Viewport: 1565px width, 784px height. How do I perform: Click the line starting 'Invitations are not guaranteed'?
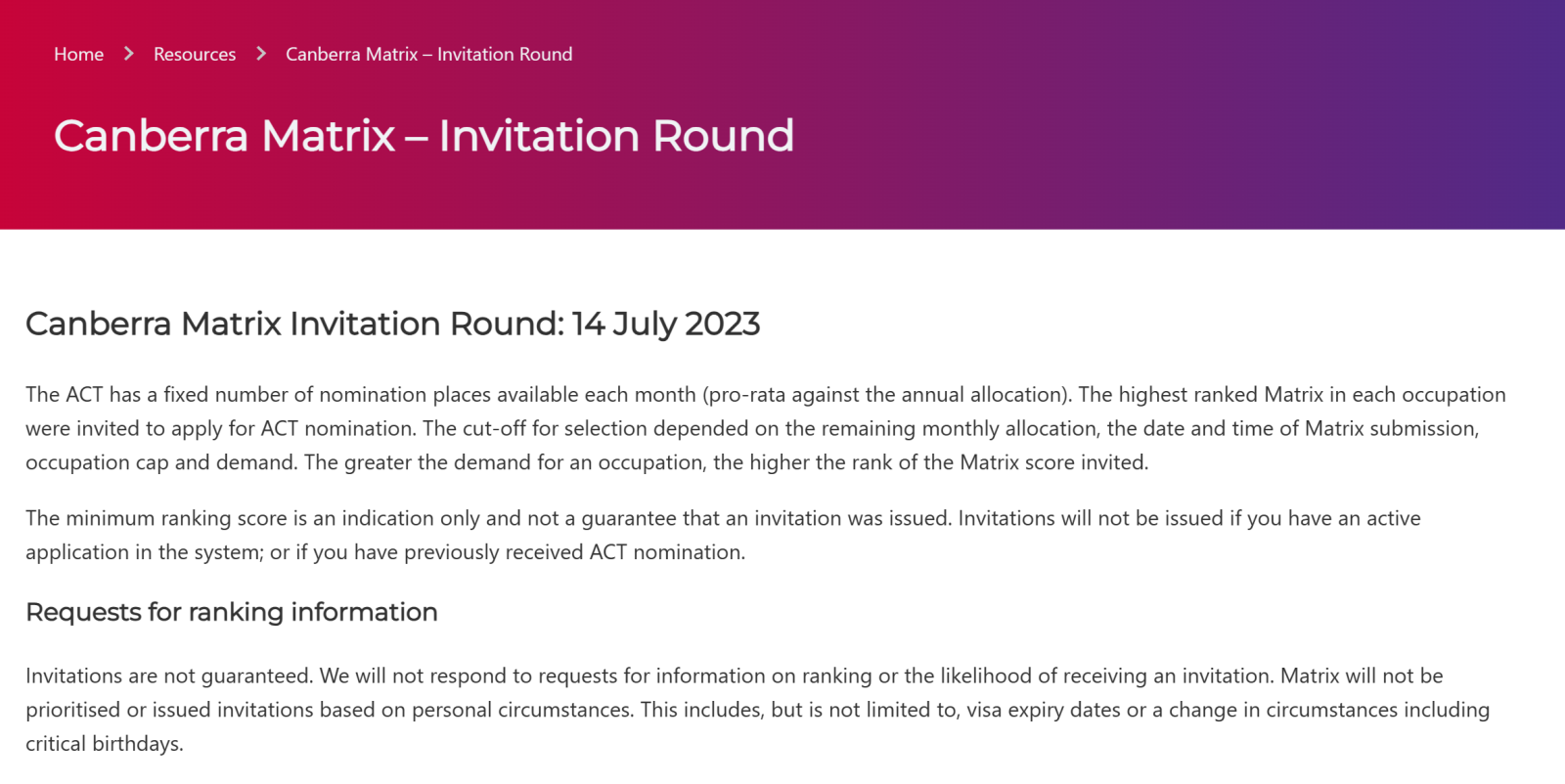tap(735, 675)
